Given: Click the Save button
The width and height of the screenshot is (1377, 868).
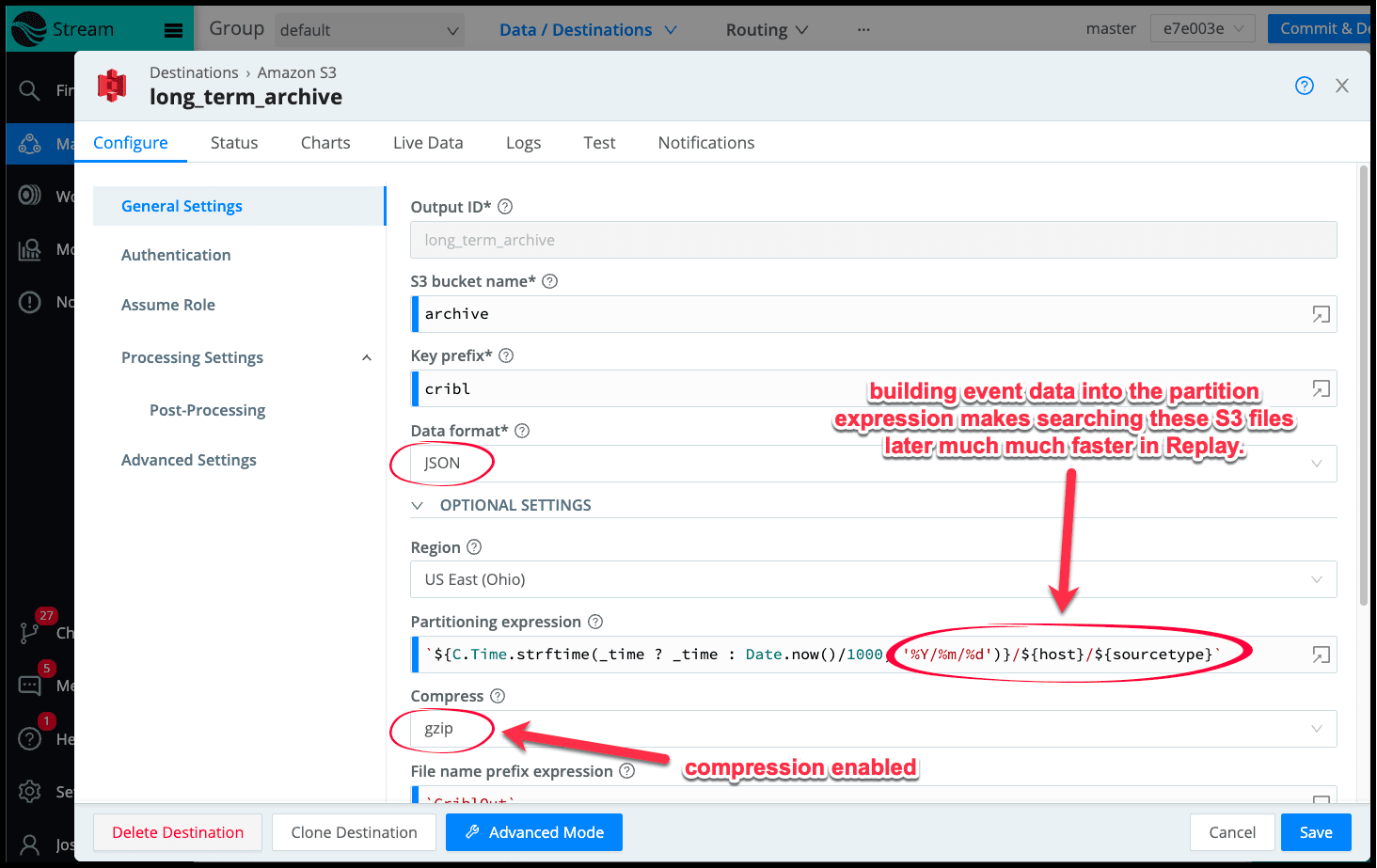Looking at the screenshot, I should pyautogui.click(x=1315, y=832).
